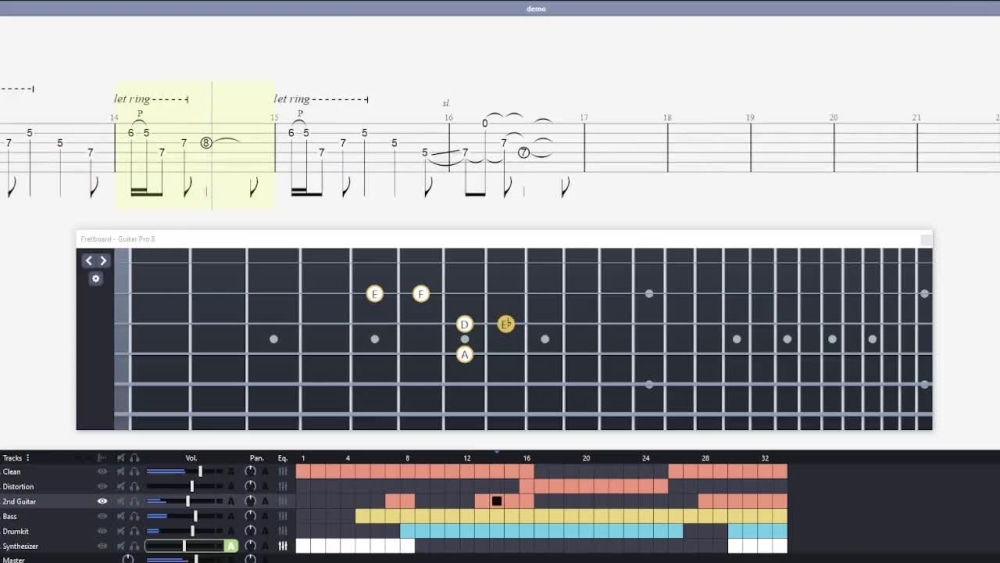Mute the Bass track
Viewport: 1000px width, 563px height.
[x=121, y=516]
